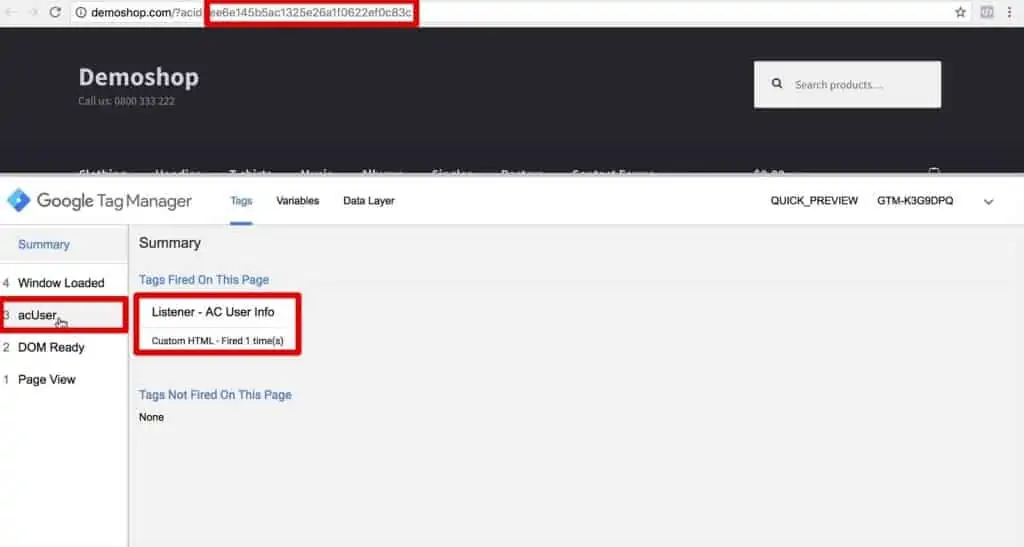Click the QUICK_PREVIEW label

(814, 201)
